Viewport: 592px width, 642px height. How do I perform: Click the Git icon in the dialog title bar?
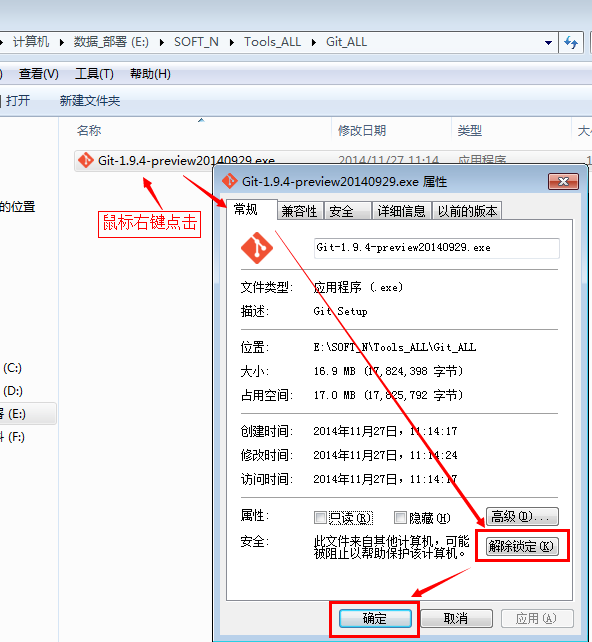tap(229, 181)
